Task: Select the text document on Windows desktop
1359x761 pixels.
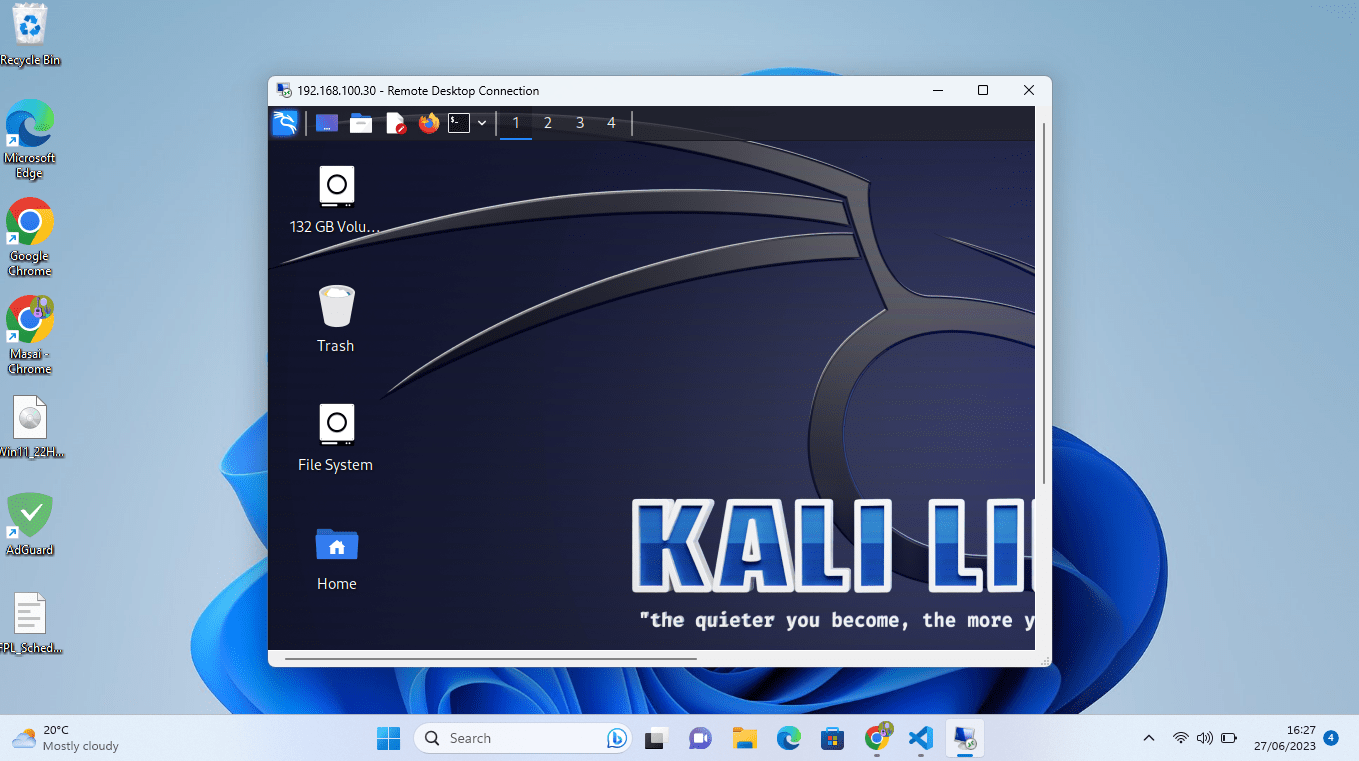Action: tap(30, 622)
